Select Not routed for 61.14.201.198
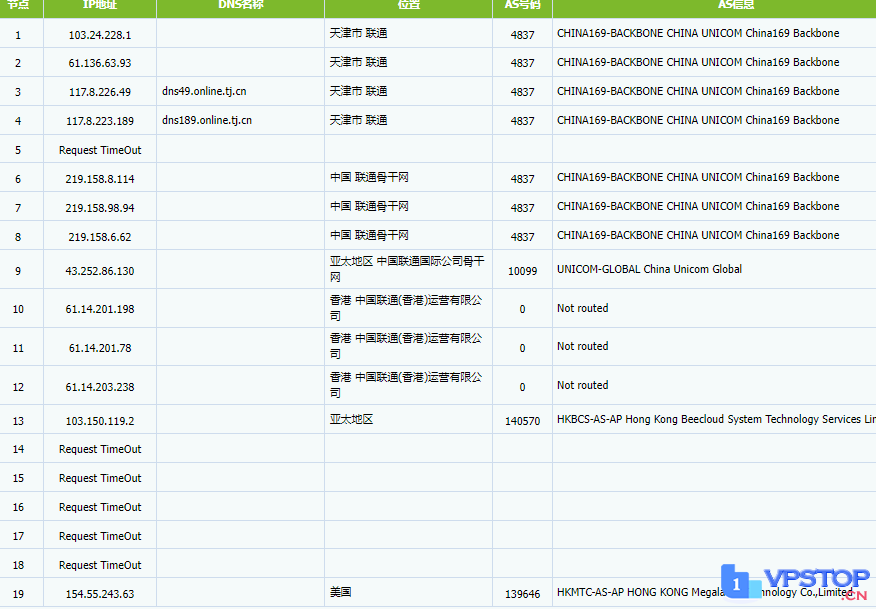The height and width of the screenshot is (609, 876). pyautogui.click(x=583, y=308)
